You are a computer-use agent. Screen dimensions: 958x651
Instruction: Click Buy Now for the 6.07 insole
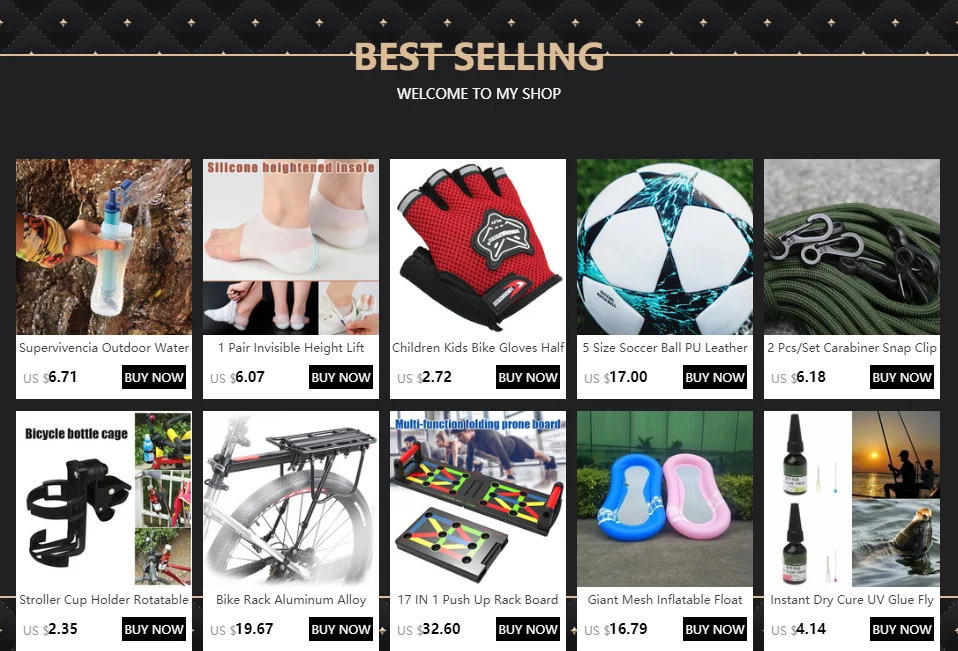point(341,377)
